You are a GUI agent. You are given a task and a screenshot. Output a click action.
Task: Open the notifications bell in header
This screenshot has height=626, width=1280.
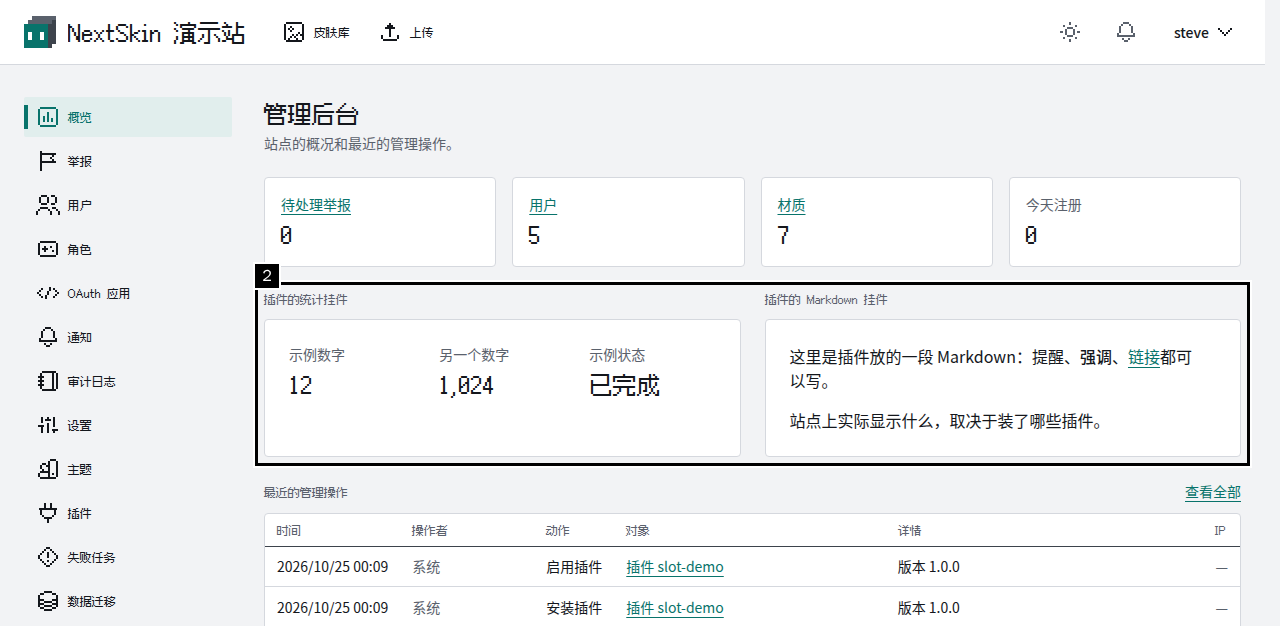[1126, 33]
